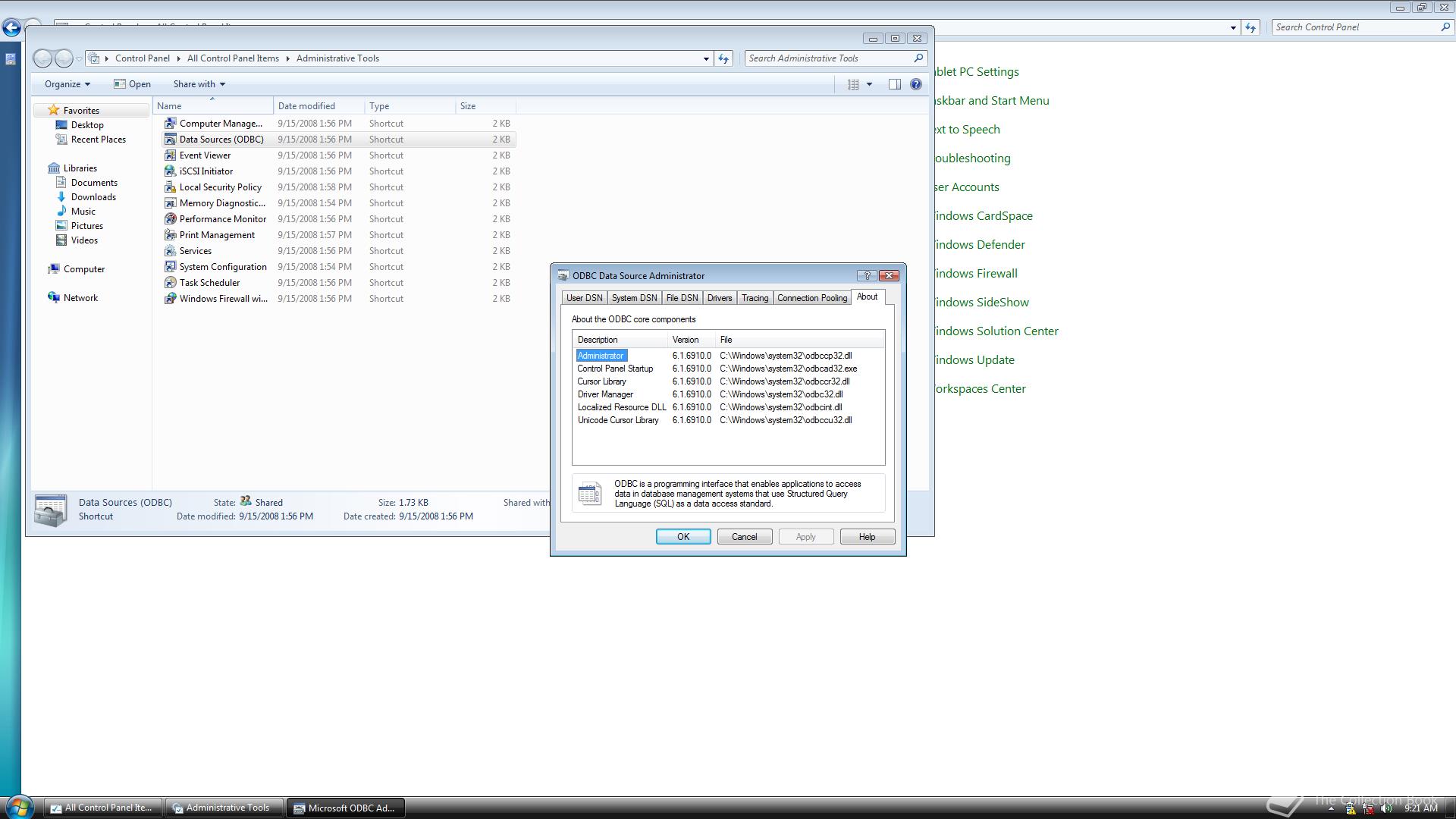Click the ODBC dialog question mark help button
Screen dimensions: 1456x819
click(x=867, y=275)
